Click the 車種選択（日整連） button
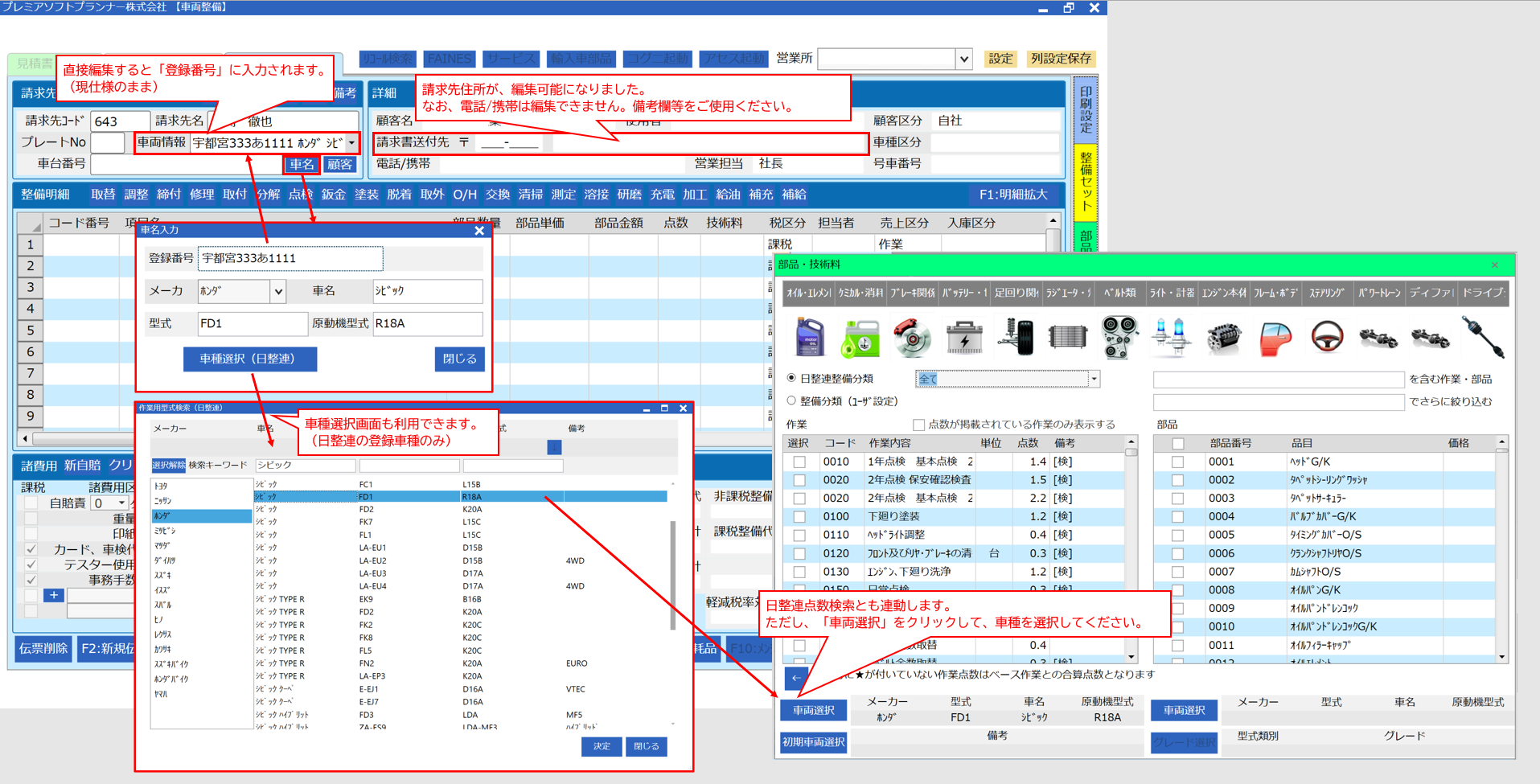1540x784 pixels. click(x=249, y=359)
